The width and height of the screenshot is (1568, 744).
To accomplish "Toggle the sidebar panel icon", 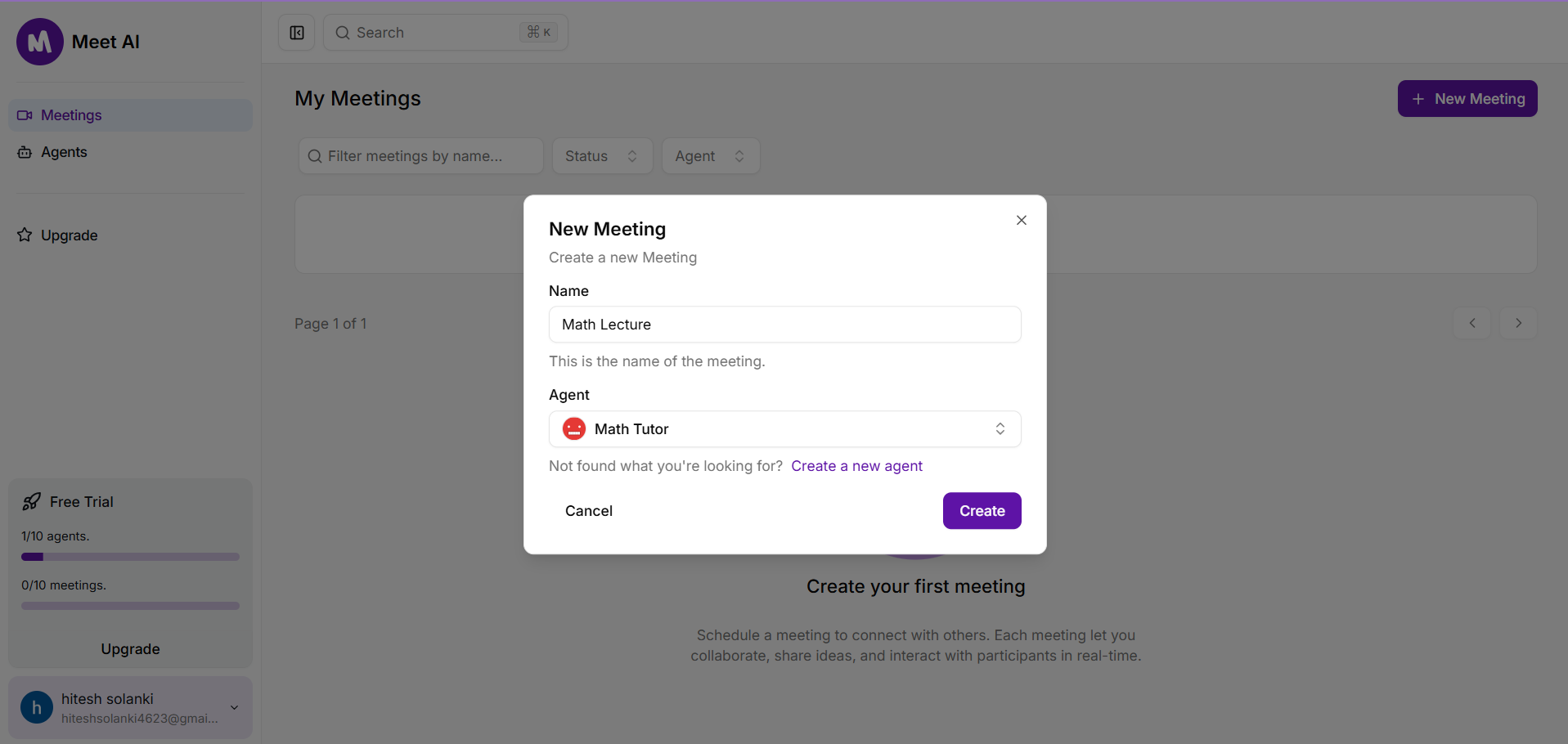I will [297, 33].
